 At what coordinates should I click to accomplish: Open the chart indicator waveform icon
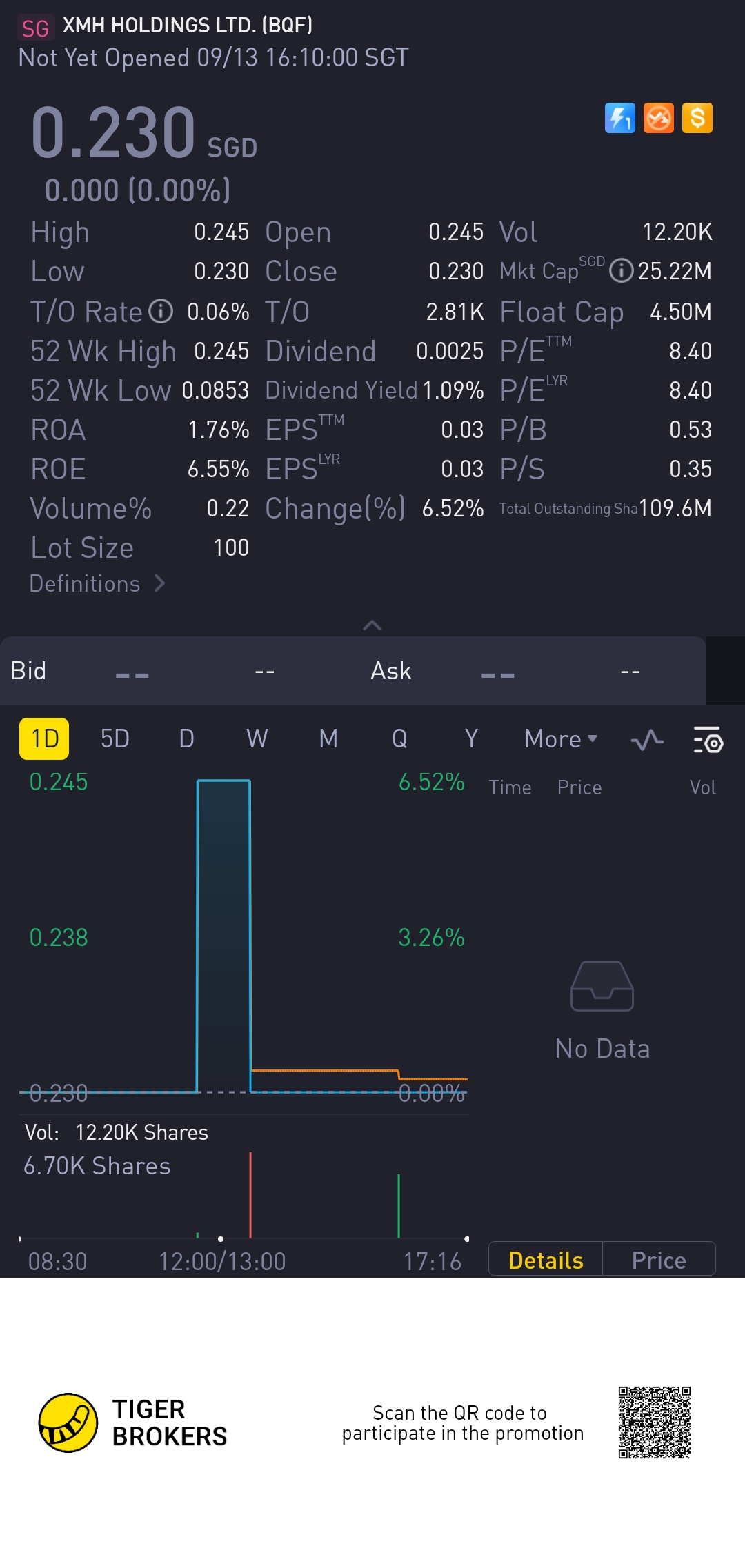point(647,740)
